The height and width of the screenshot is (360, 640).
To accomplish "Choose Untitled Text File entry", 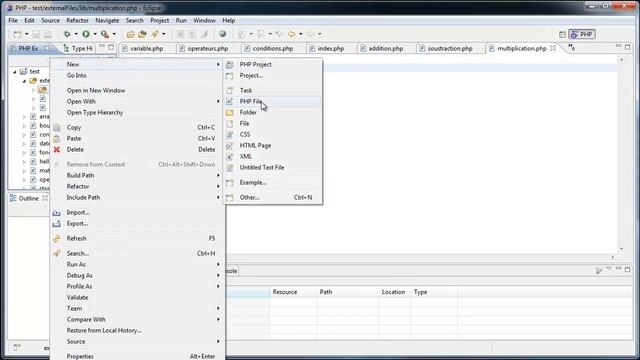I will click(x=272, y=167).
